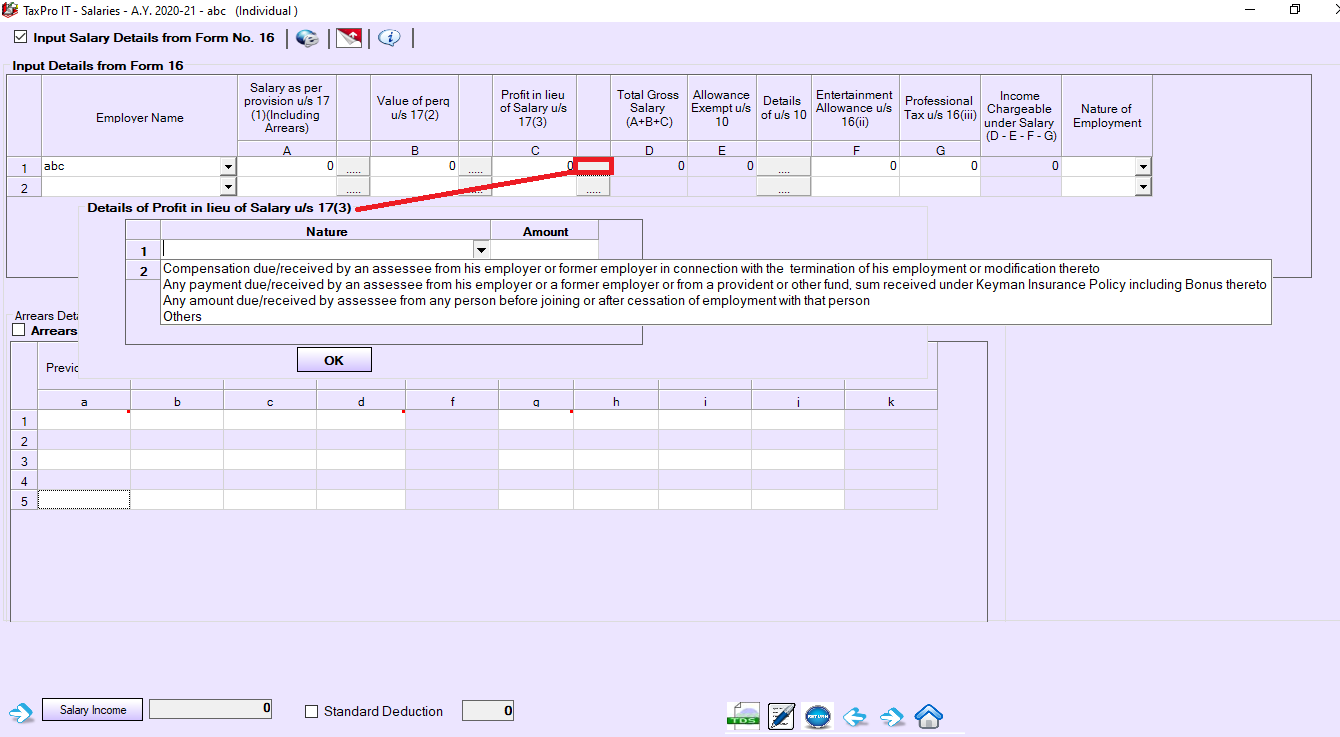Open details button next to column C row 2
The image size is (1340, 737).
pyautogui.click(x=593, y=186)
